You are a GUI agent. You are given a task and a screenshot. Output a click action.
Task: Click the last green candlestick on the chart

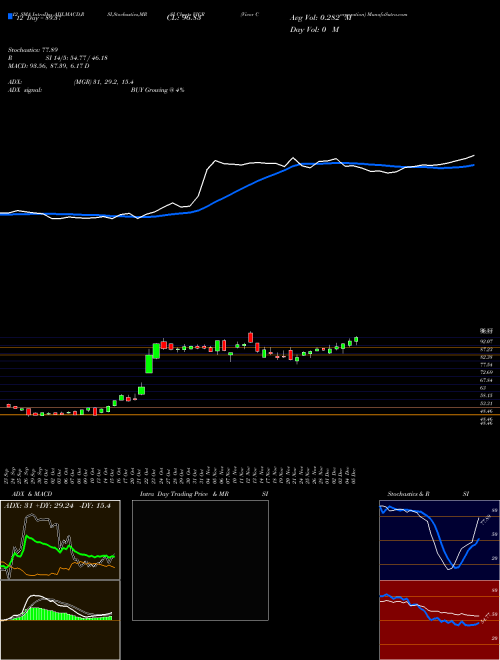(x=356, y=340)
